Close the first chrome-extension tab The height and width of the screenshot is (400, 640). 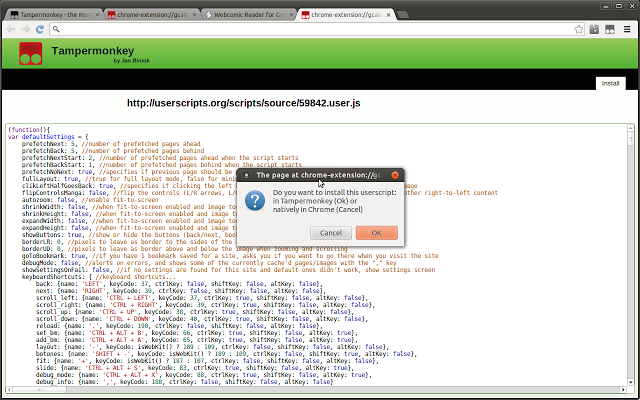coord(194,15)
